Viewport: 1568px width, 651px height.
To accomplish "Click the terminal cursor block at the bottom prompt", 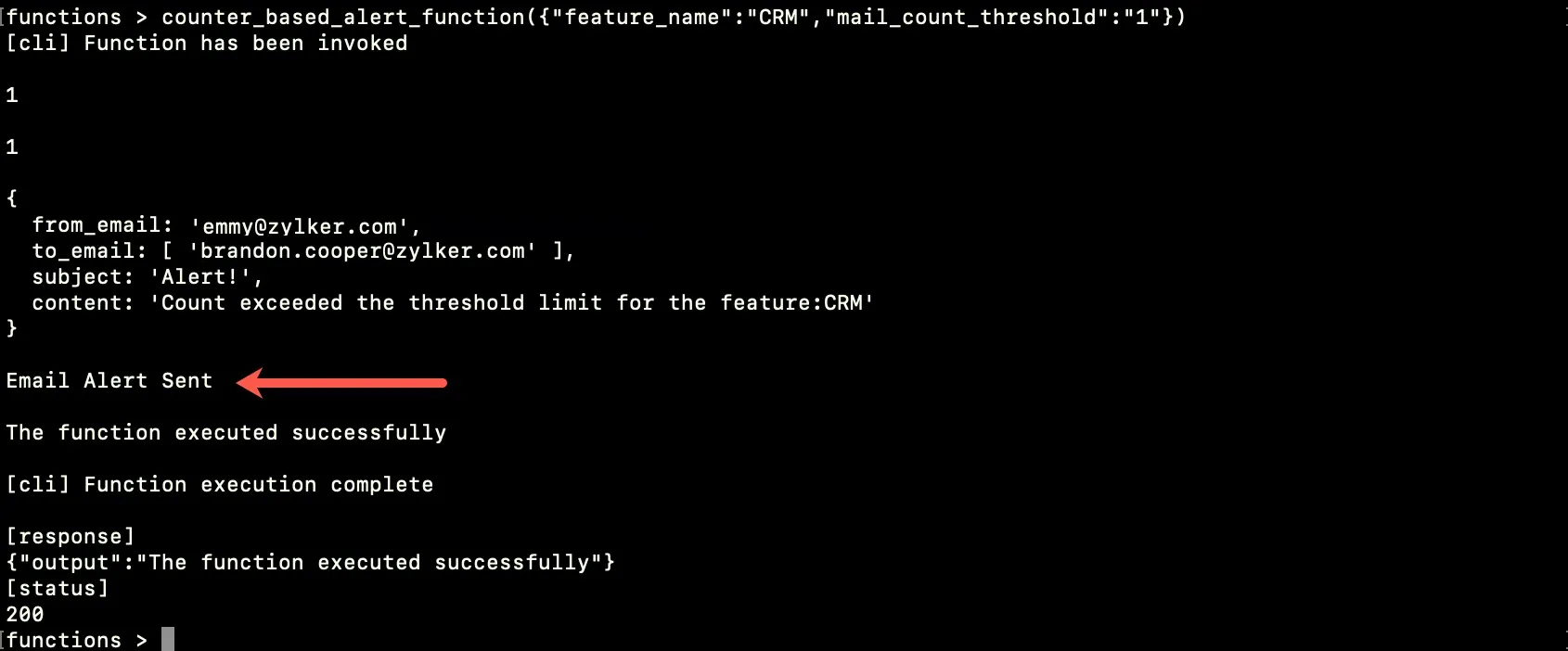I will (168, 640).
